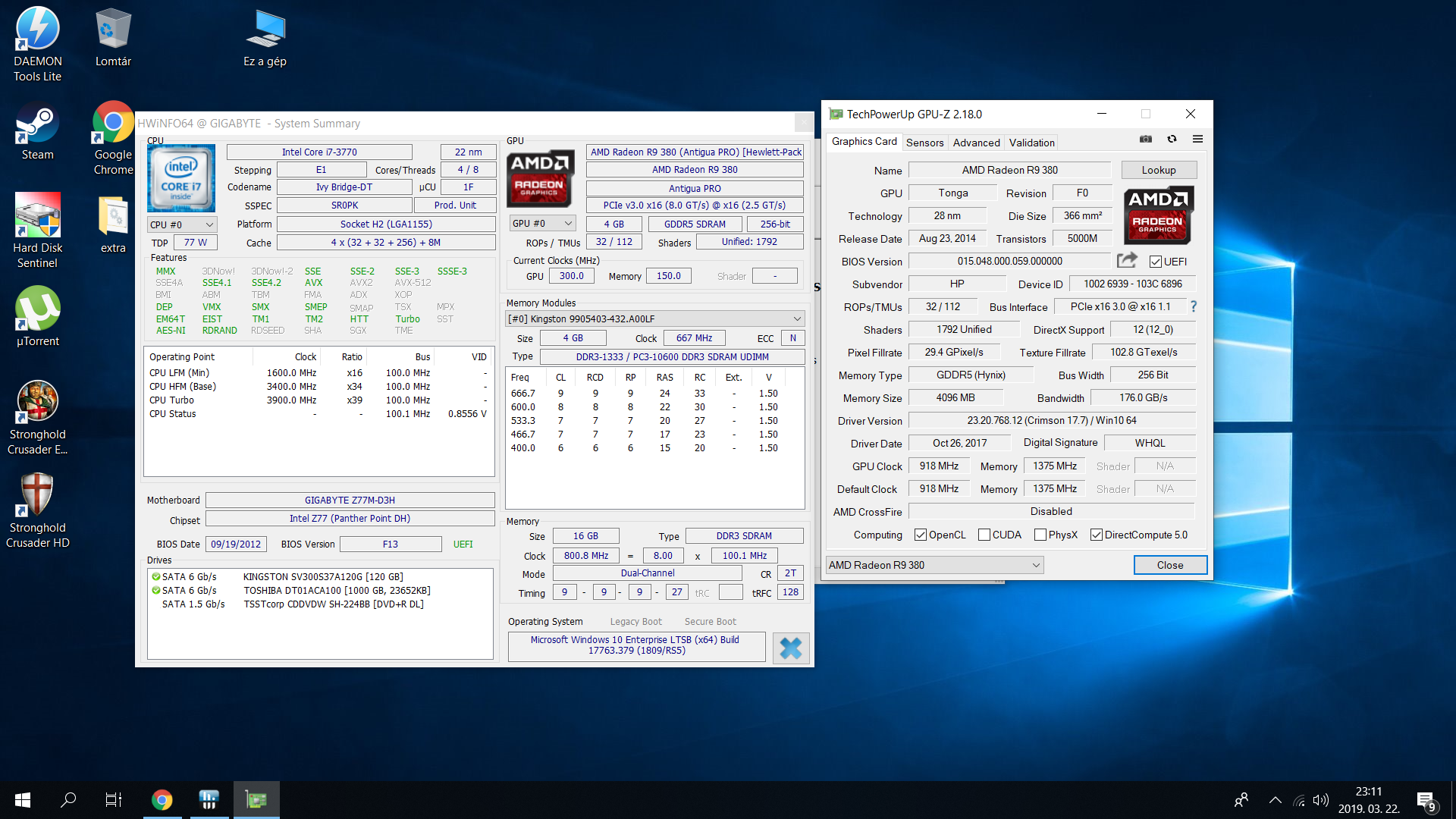Switch to the Advanced tab
The height and width of the screenshot is (819, 1456).
click(x=976, y=143)
